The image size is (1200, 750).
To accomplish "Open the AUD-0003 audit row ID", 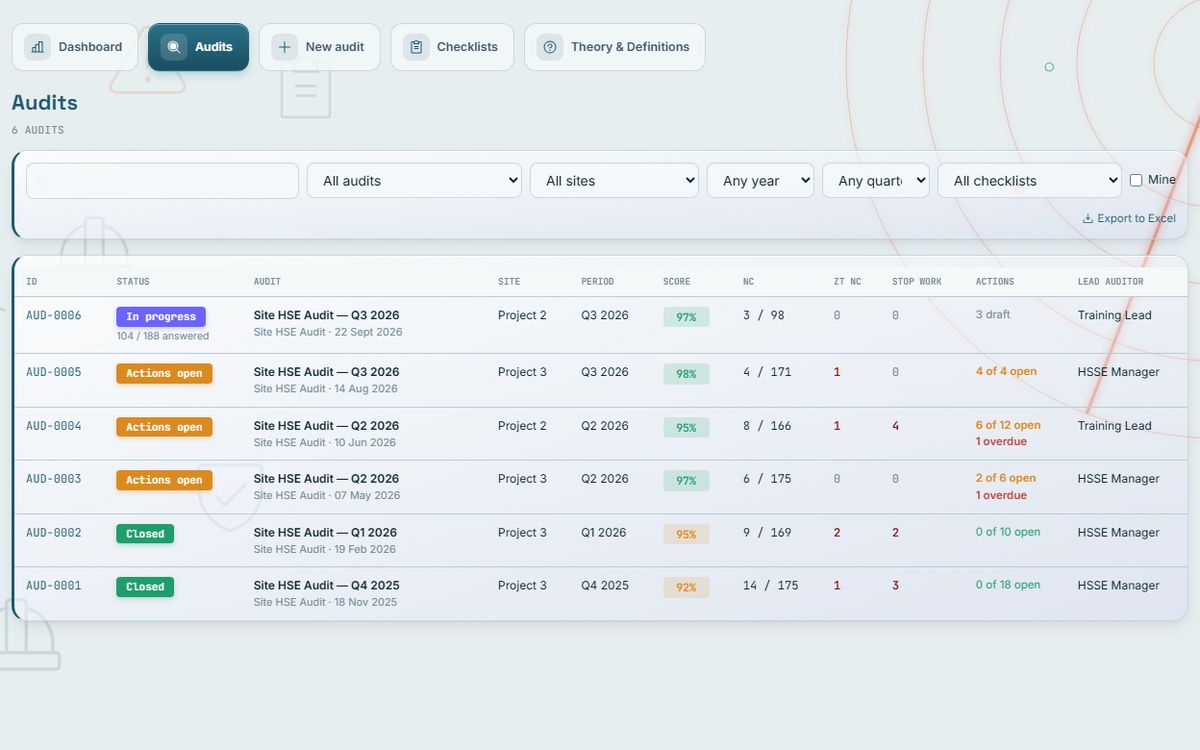I will (54, 479).
